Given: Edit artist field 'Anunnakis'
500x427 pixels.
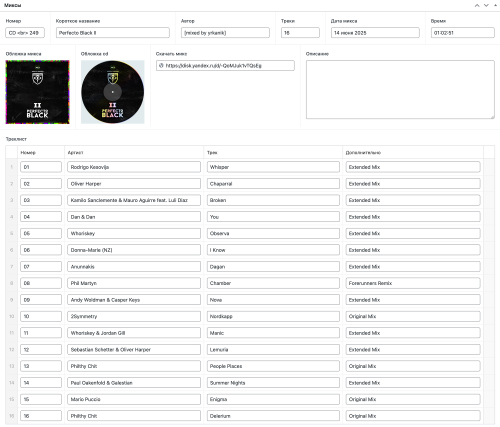Looking at the screenshot, I should click(134, 267).
